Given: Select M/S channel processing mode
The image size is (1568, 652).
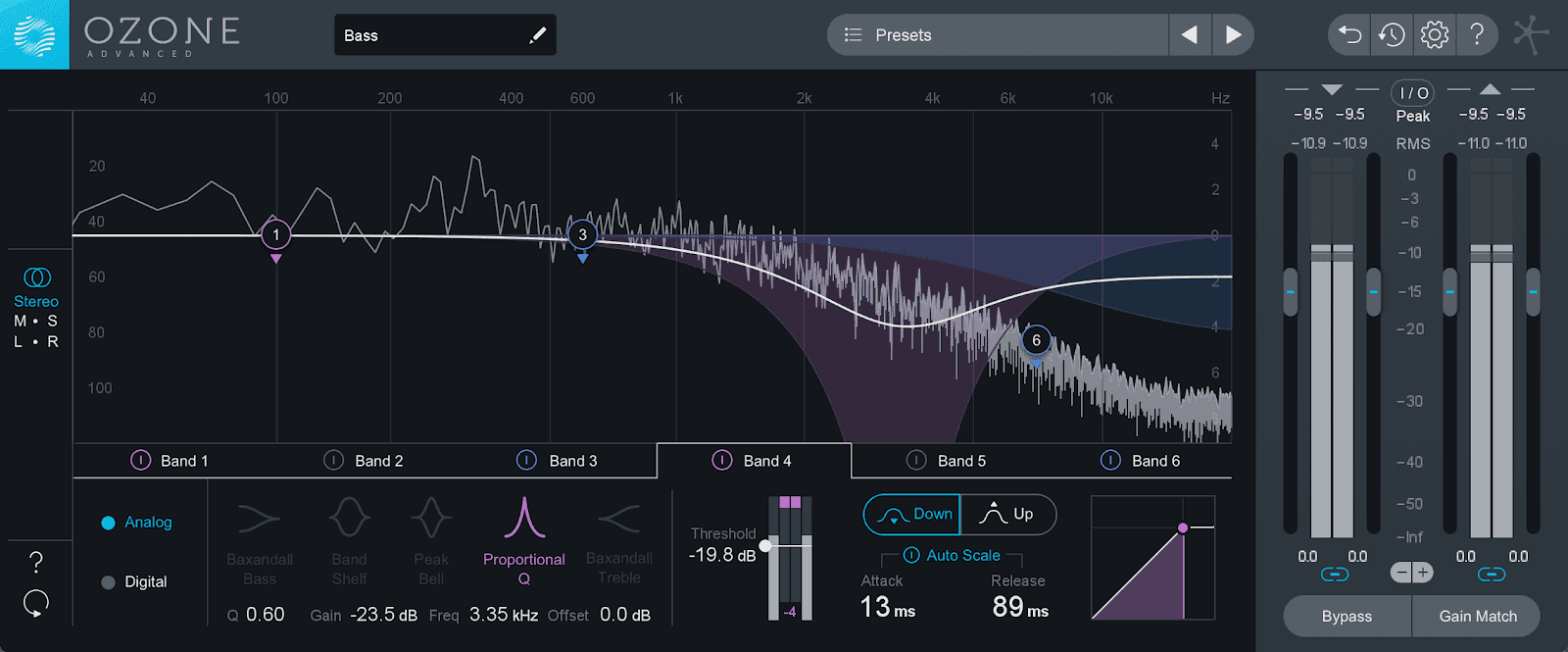Looking at the screenshot, I should click(x=36, y=321).
